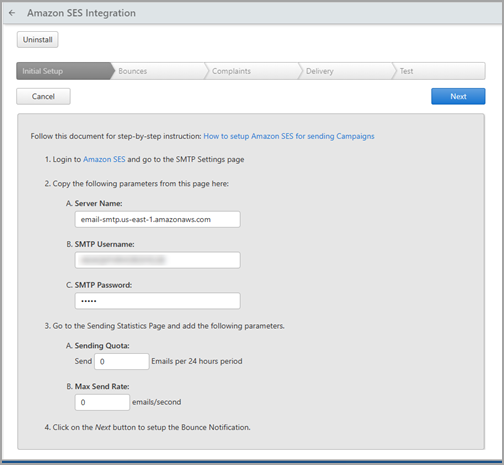Click the 'SMTP Username:' label
Image resolution: width=504 pixels, height=465 pixels.
(x=104, y=244)
